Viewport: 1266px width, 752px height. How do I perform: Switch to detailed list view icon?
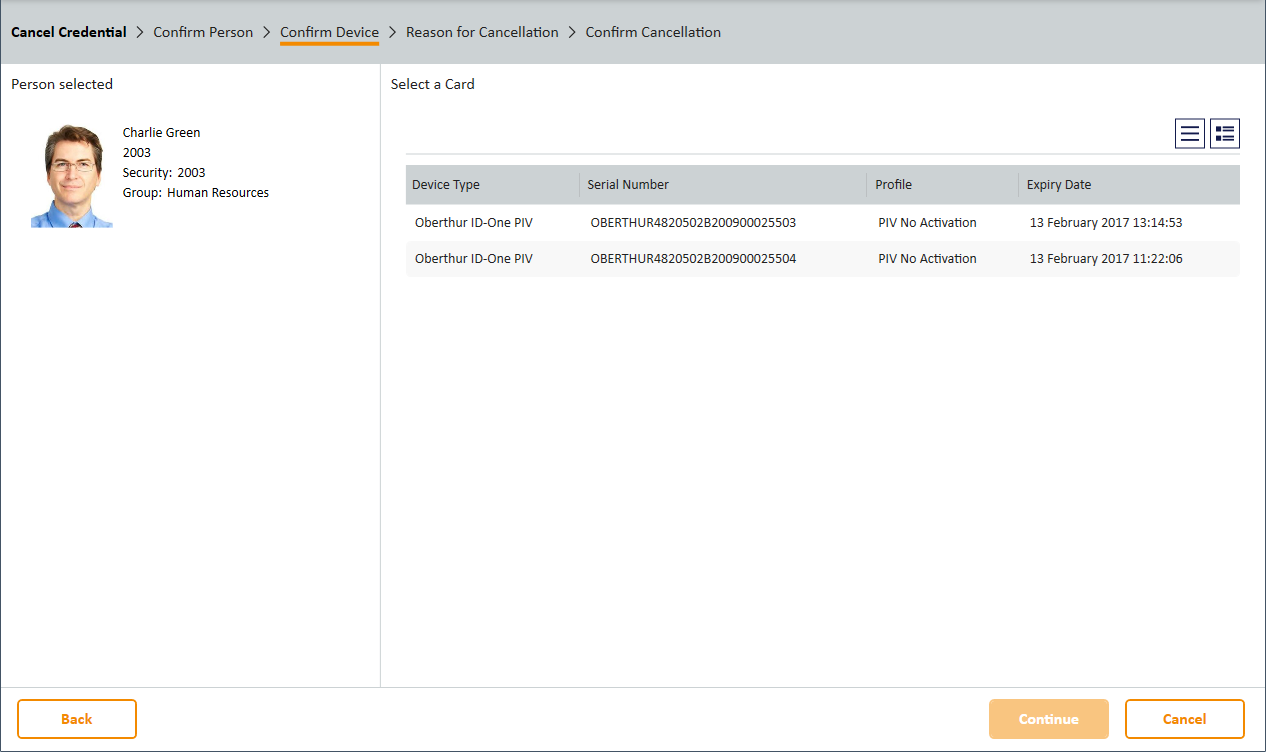point(1225,134)
